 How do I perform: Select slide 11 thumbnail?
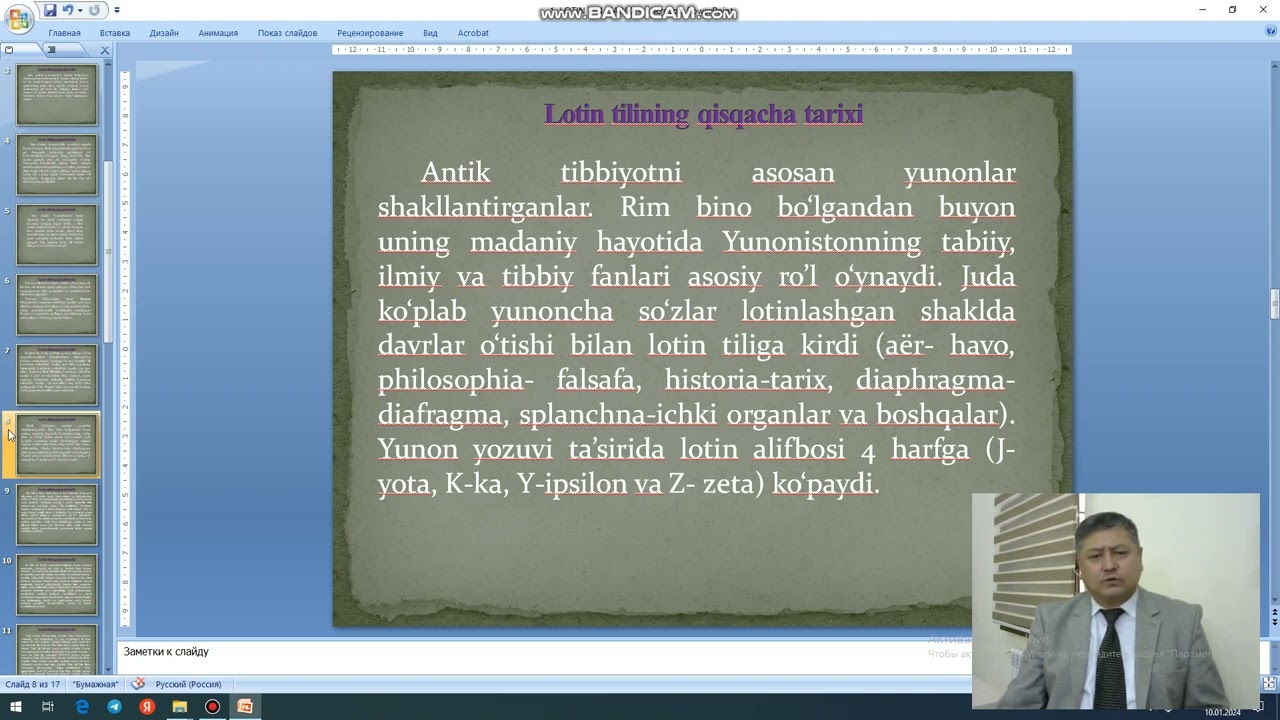(57, 649)
